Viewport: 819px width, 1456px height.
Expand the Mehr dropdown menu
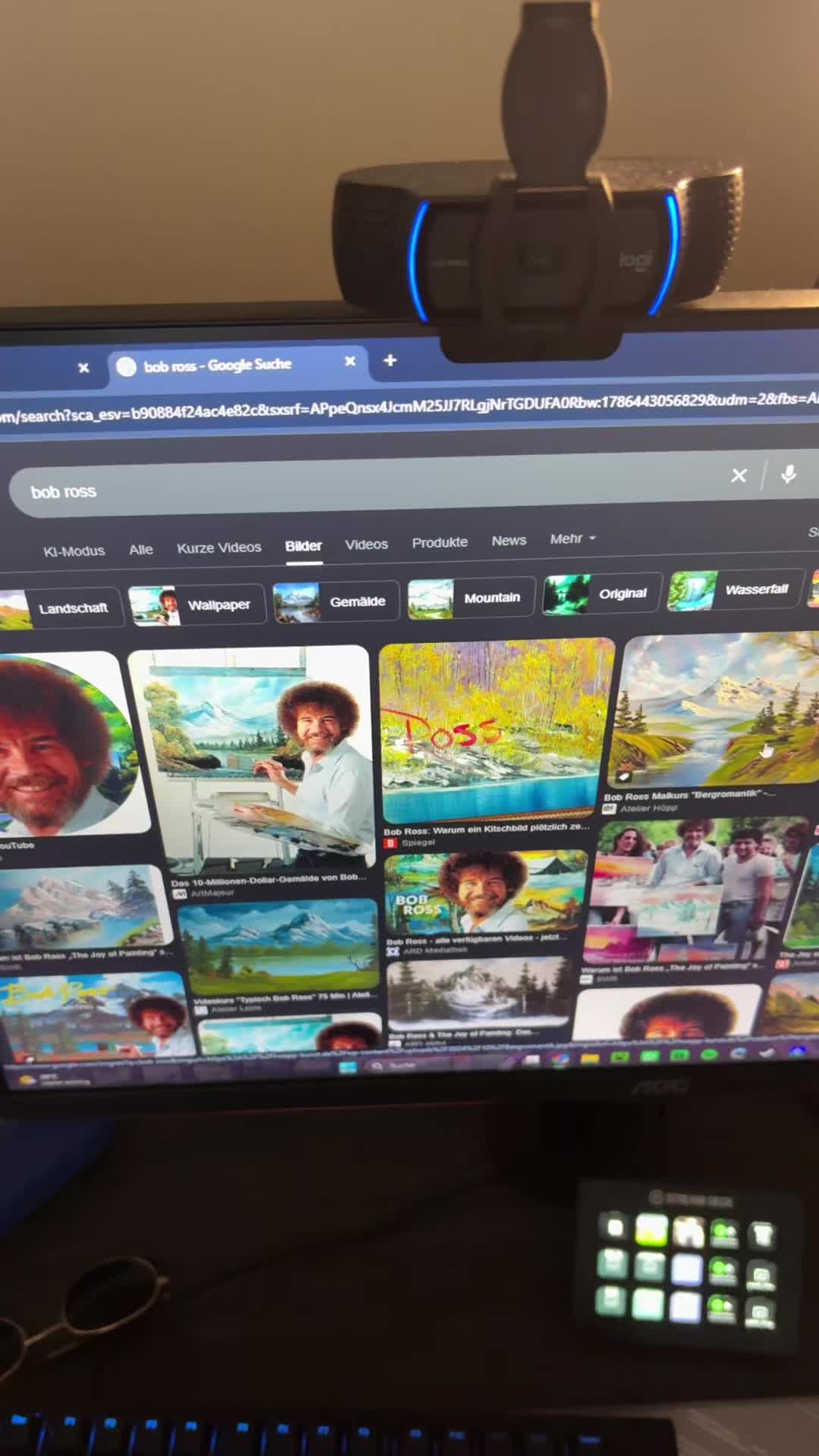(x=573, y=538)
